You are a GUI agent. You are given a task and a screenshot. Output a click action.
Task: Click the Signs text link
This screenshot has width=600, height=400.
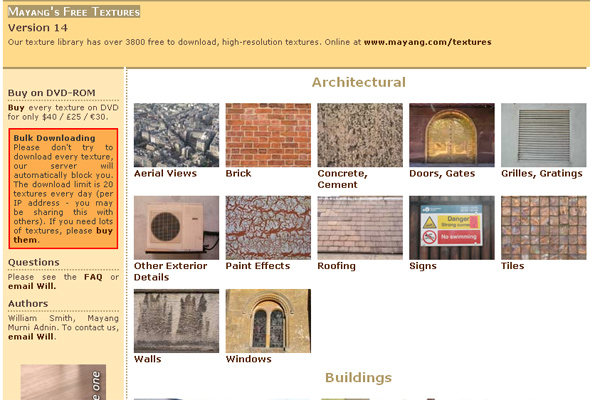(x=423, y=266)
